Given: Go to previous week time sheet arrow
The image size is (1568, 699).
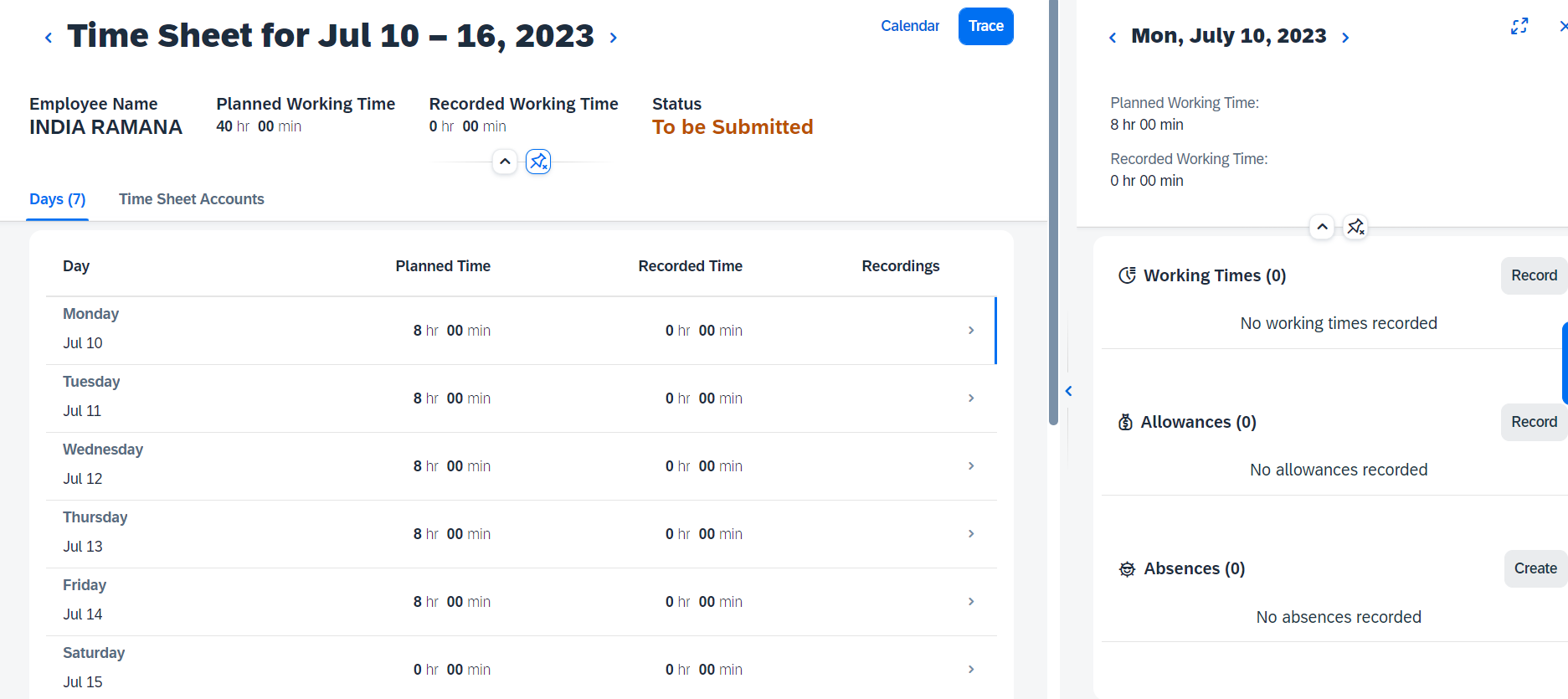Looking at the screenshot, I should point(49,38).
